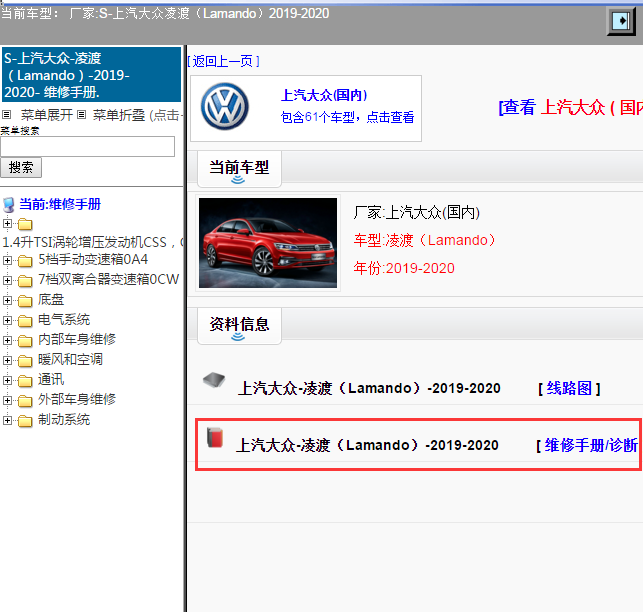Click 菜单展开 label
This screenshot has height=612, width=643.
[47, 115]
